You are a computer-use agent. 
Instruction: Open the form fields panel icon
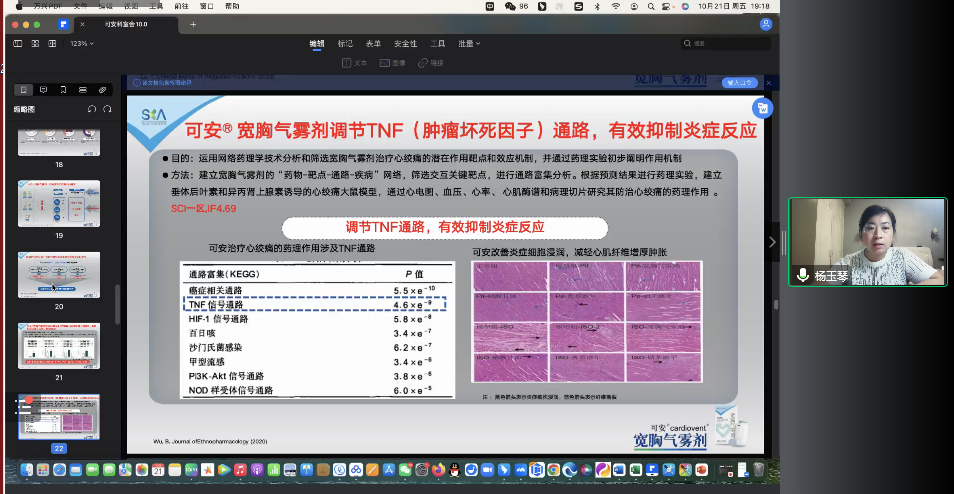(x=83, y=89)
